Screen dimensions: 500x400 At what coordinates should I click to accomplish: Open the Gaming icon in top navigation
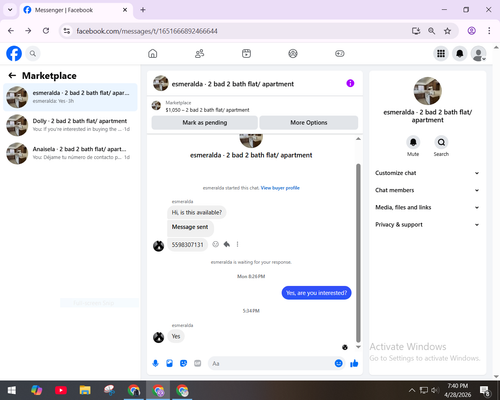pyautogui.click(x=340, y=53)
